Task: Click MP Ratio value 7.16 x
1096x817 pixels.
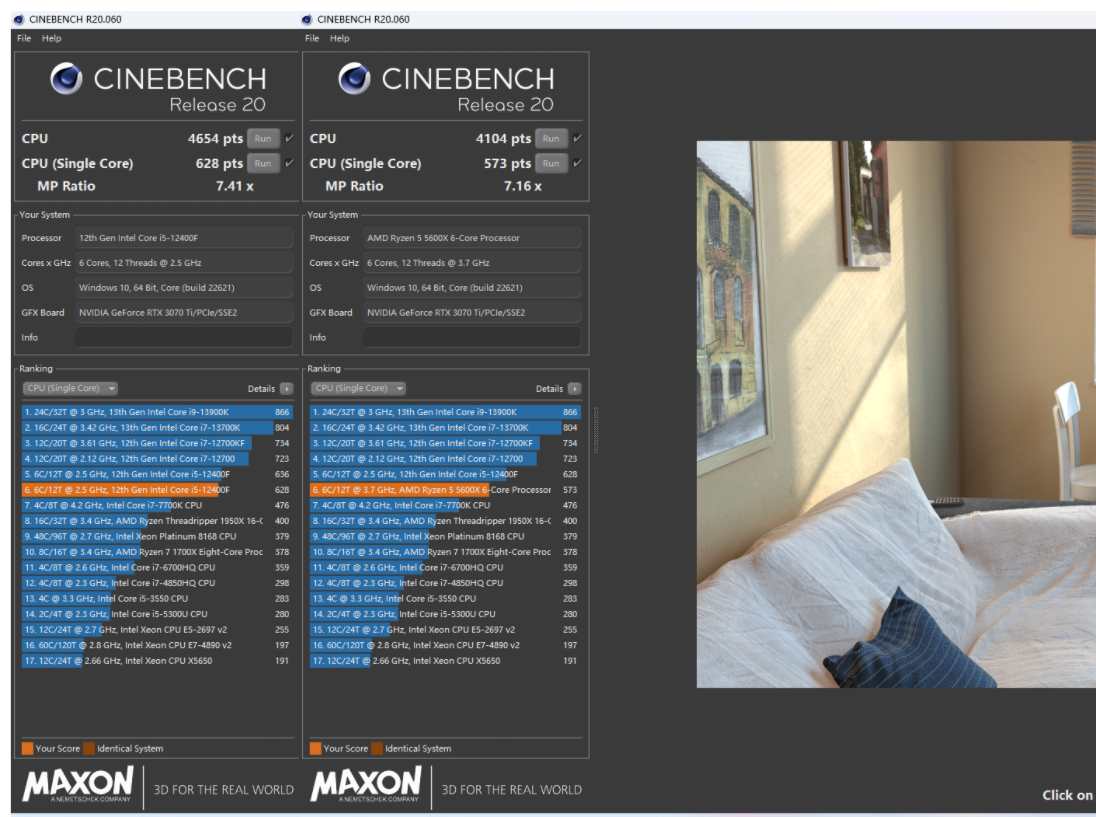Action: (x=523, y=187)
